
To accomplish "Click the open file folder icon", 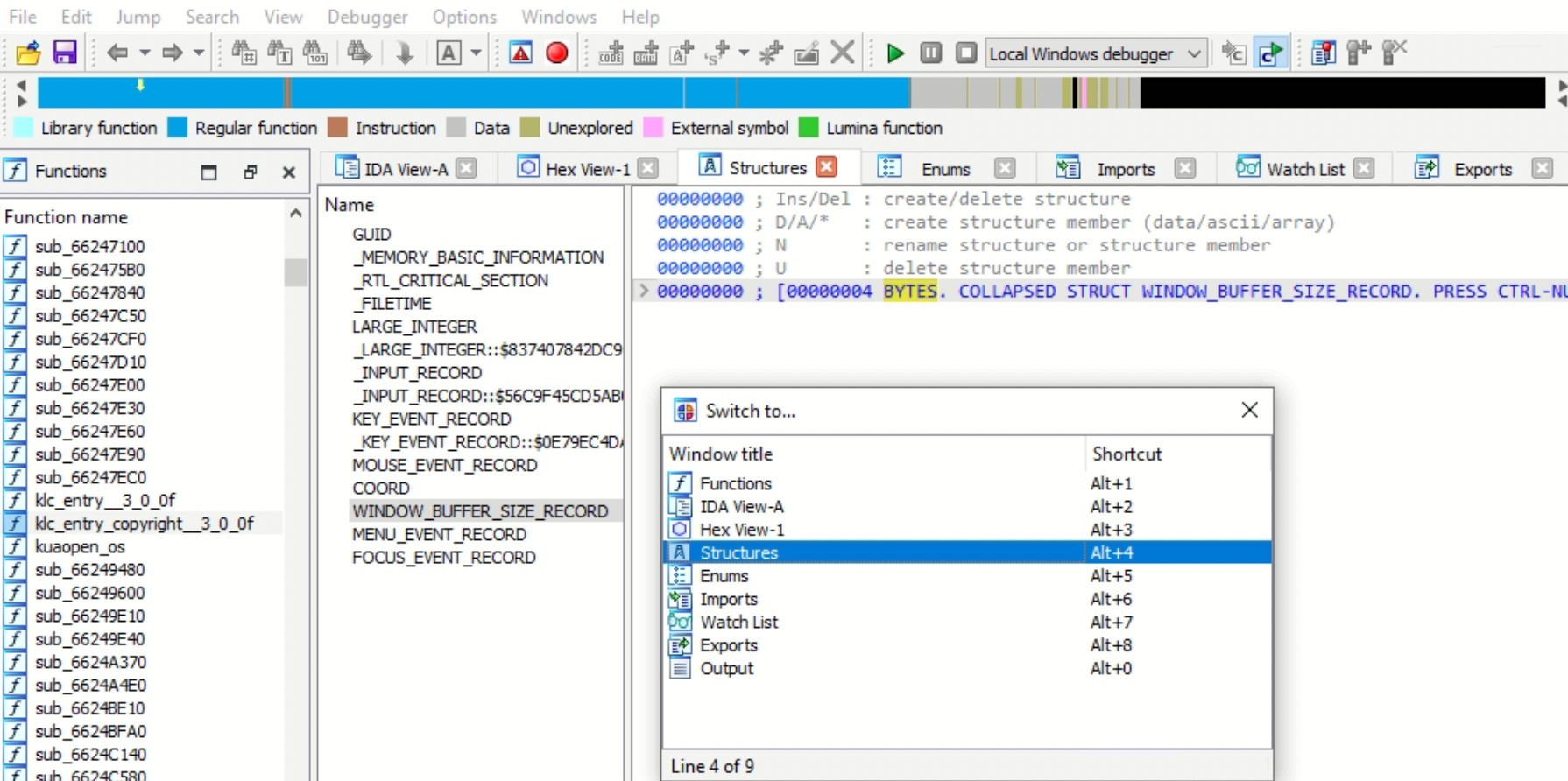I will (28, 53).
